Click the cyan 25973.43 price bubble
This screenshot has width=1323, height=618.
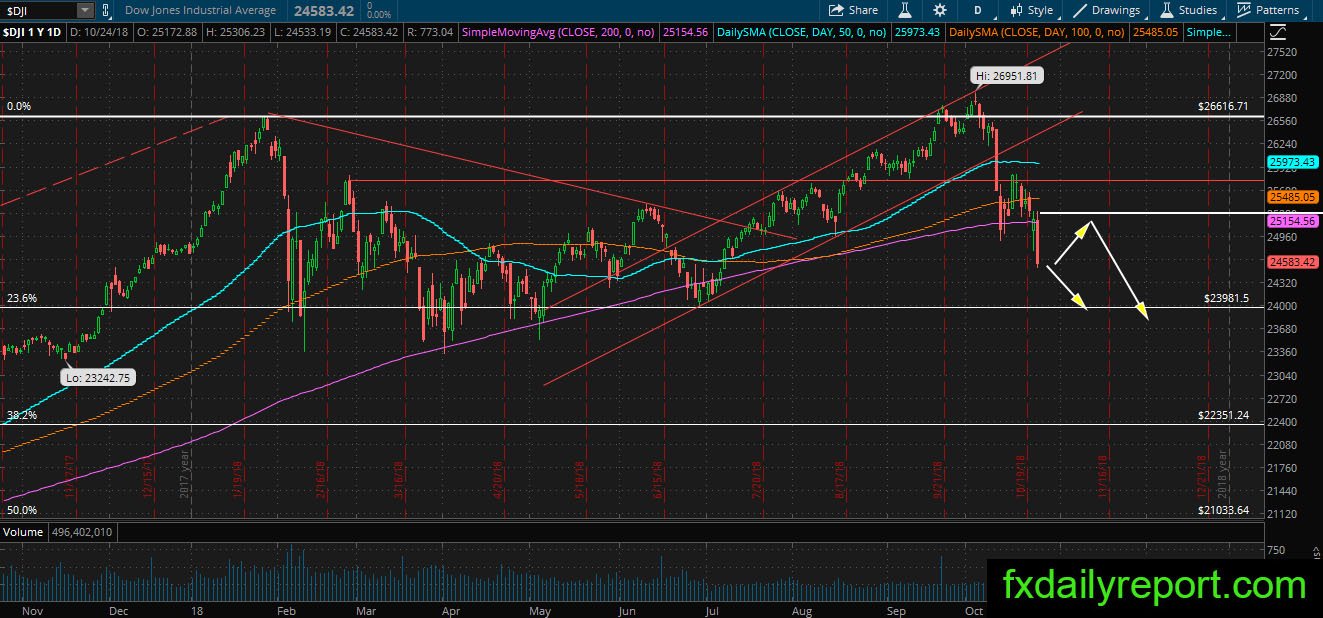1292,162
